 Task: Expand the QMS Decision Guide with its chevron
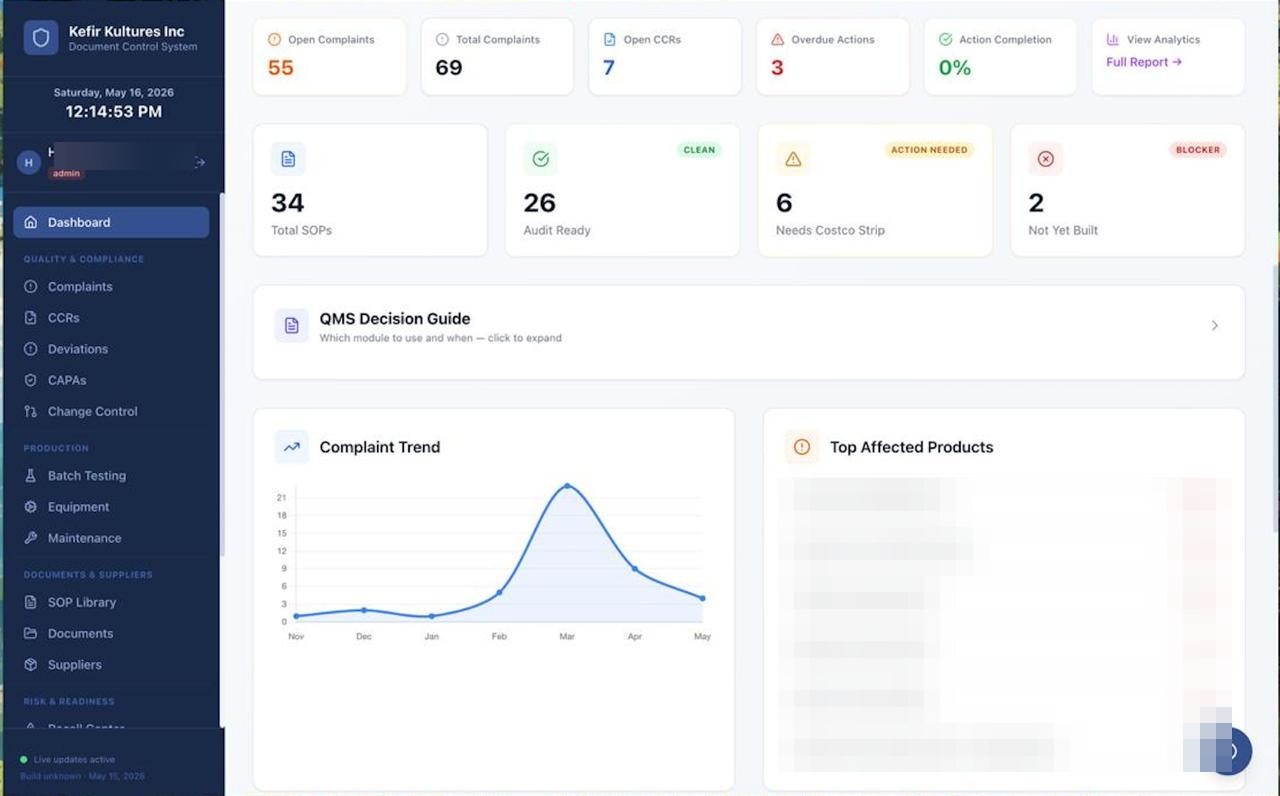click(1215, 325)
